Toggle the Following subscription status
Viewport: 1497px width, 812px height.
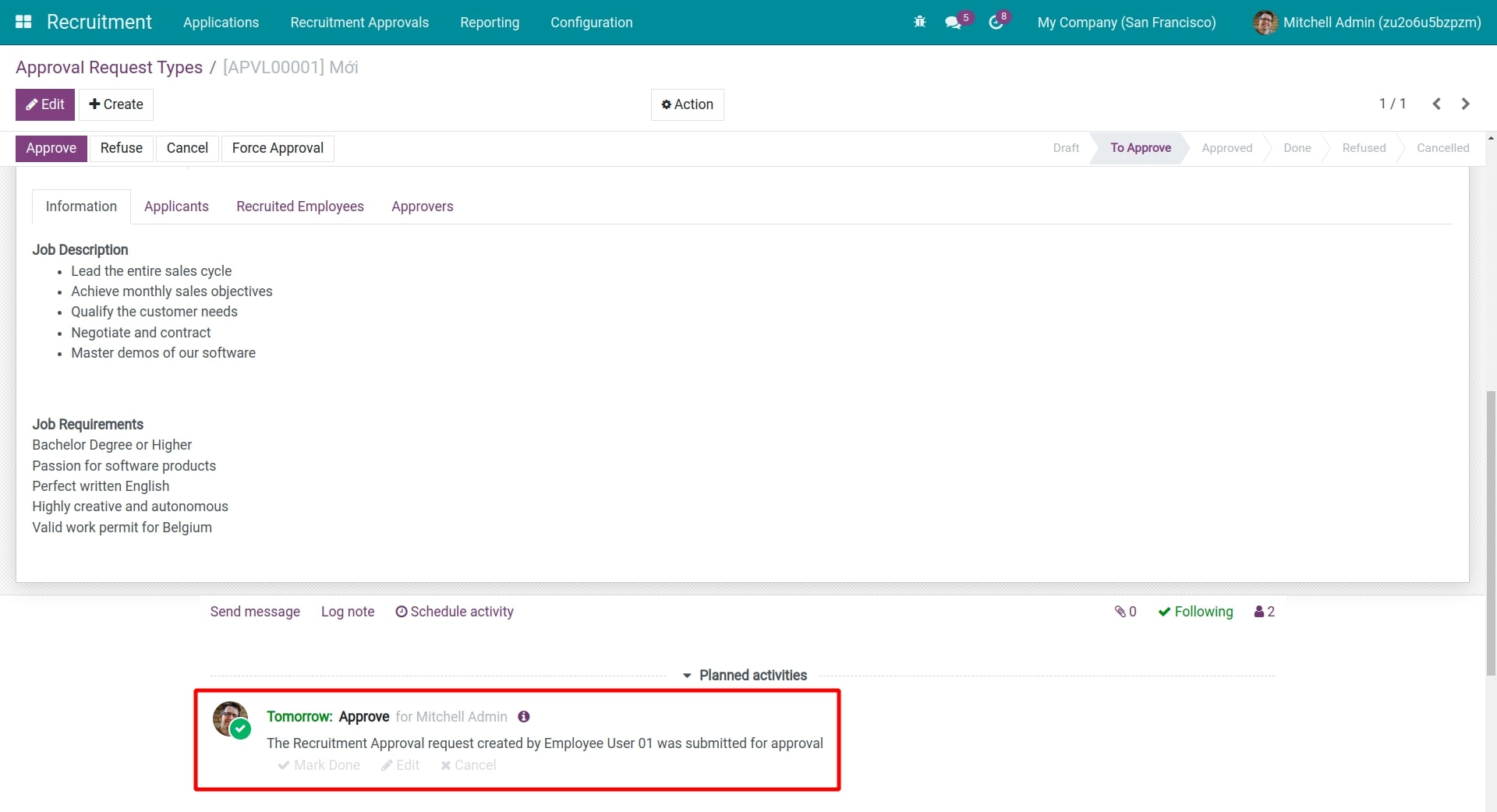[1195, 612]
